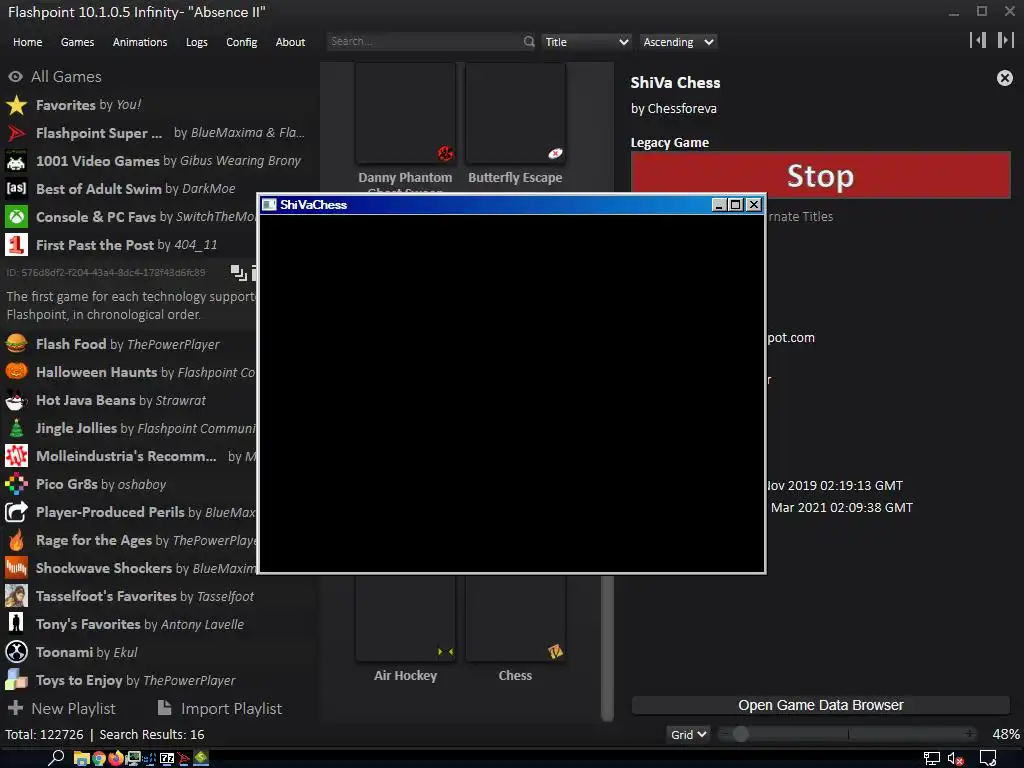
Task: Open the Animations tab
Action: coord(140,42)
